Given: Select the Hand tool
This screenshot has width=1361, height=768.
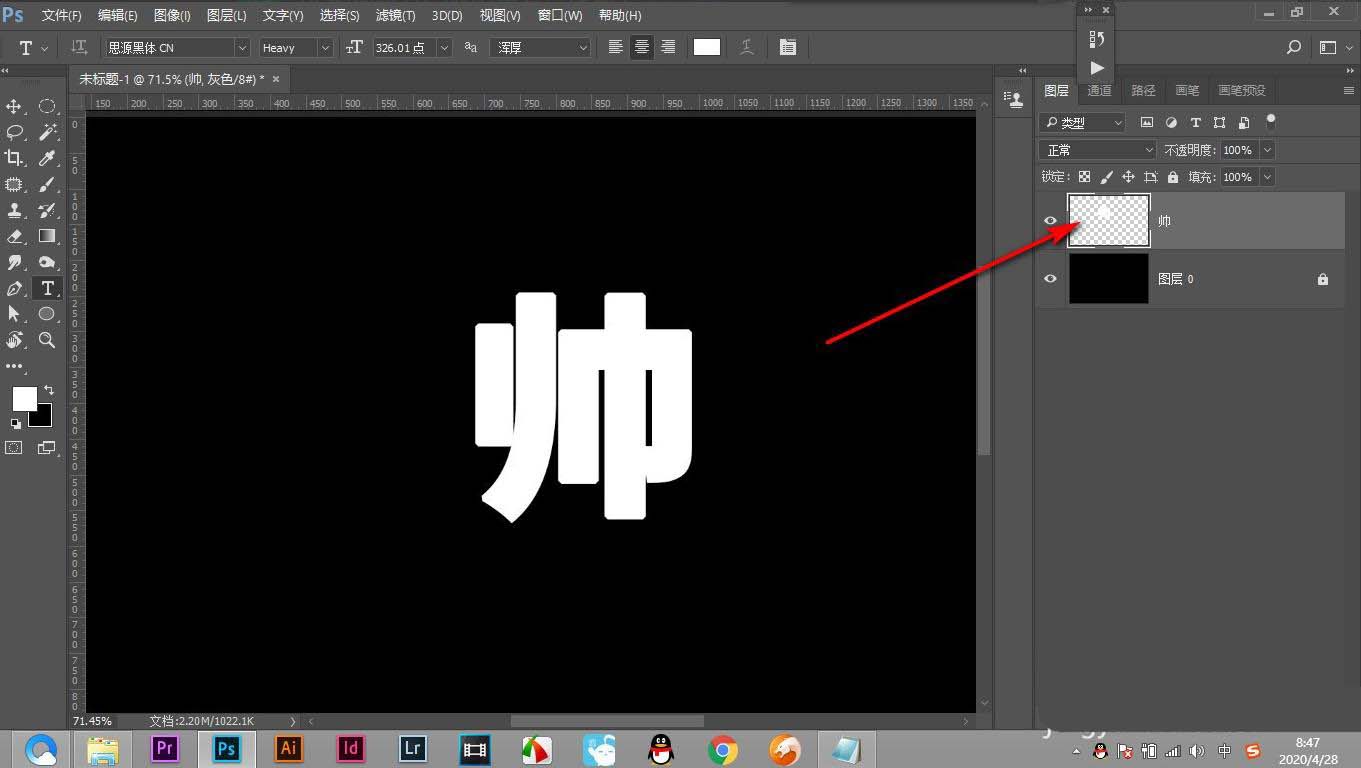Looking at the screenshot, I should click(14, 340).
